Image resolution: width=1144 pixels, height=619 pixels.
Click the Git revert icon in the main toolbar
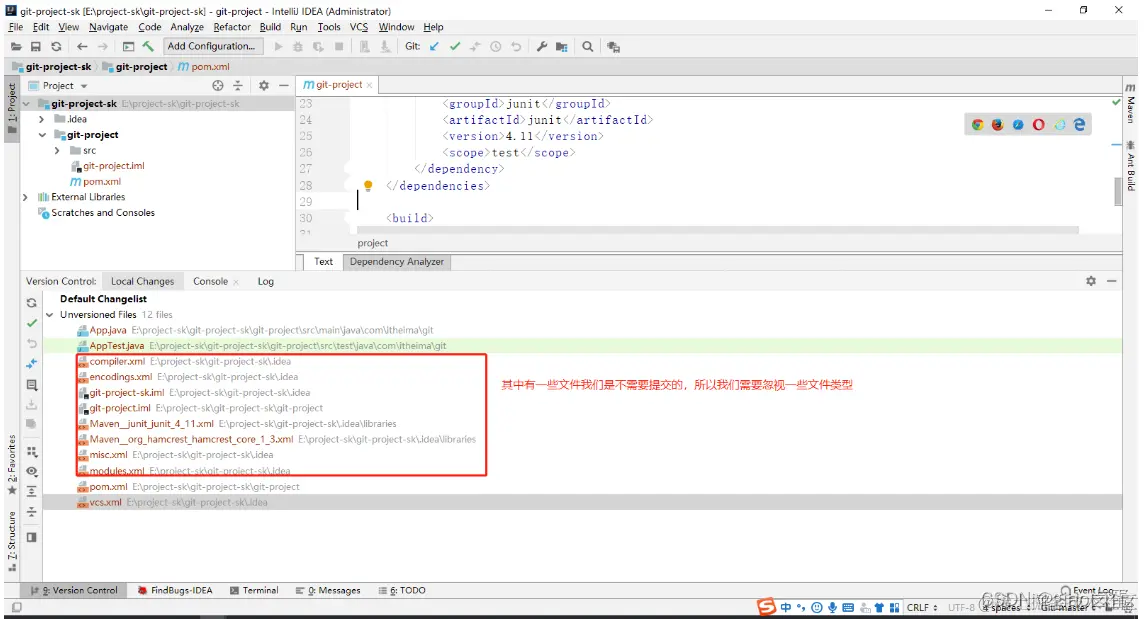coord(516,47)
